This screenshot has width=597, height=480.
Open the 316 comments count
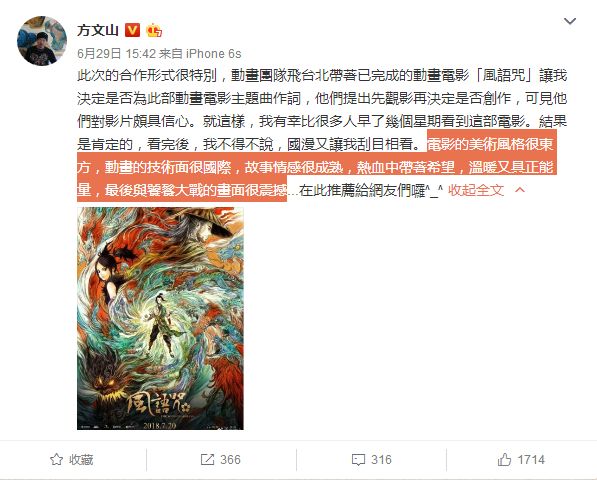(x=381, y=459)
